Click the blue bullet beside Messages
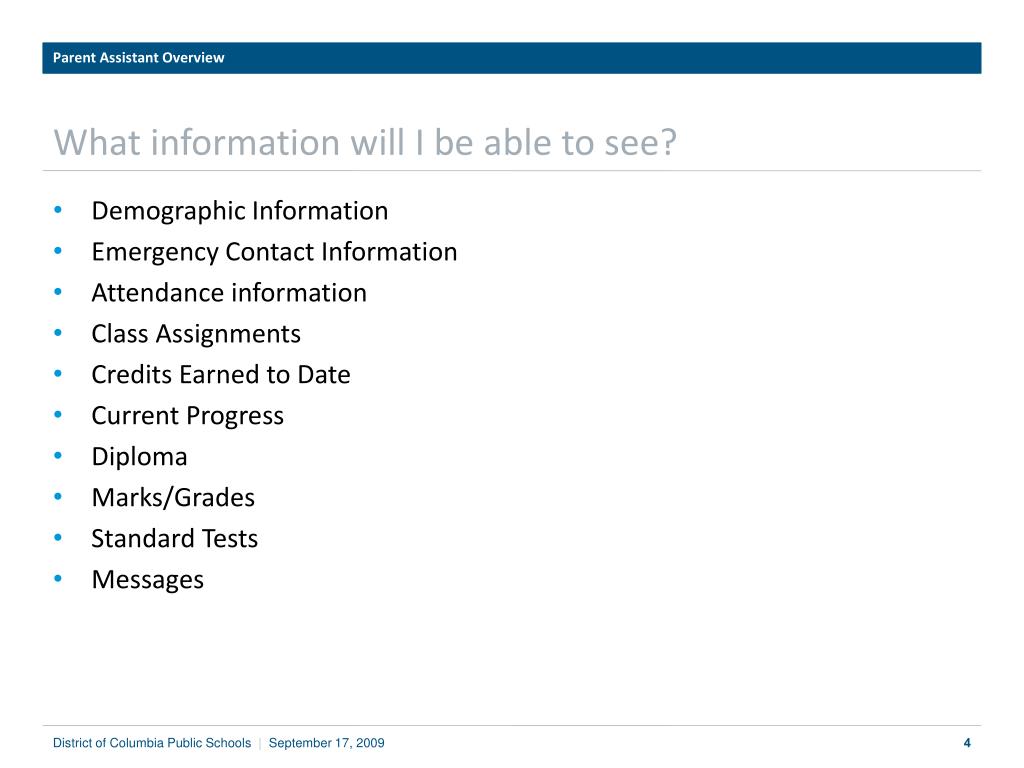The width and height of the screenshot is (1024, 768). (x=58, y=578)
